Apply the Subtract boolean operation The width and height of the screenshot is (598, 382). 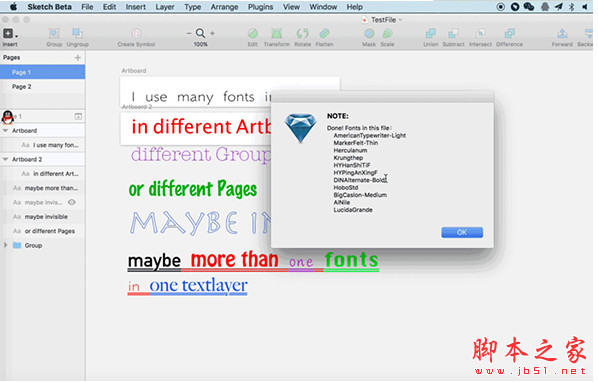click(x=453, y=34)
